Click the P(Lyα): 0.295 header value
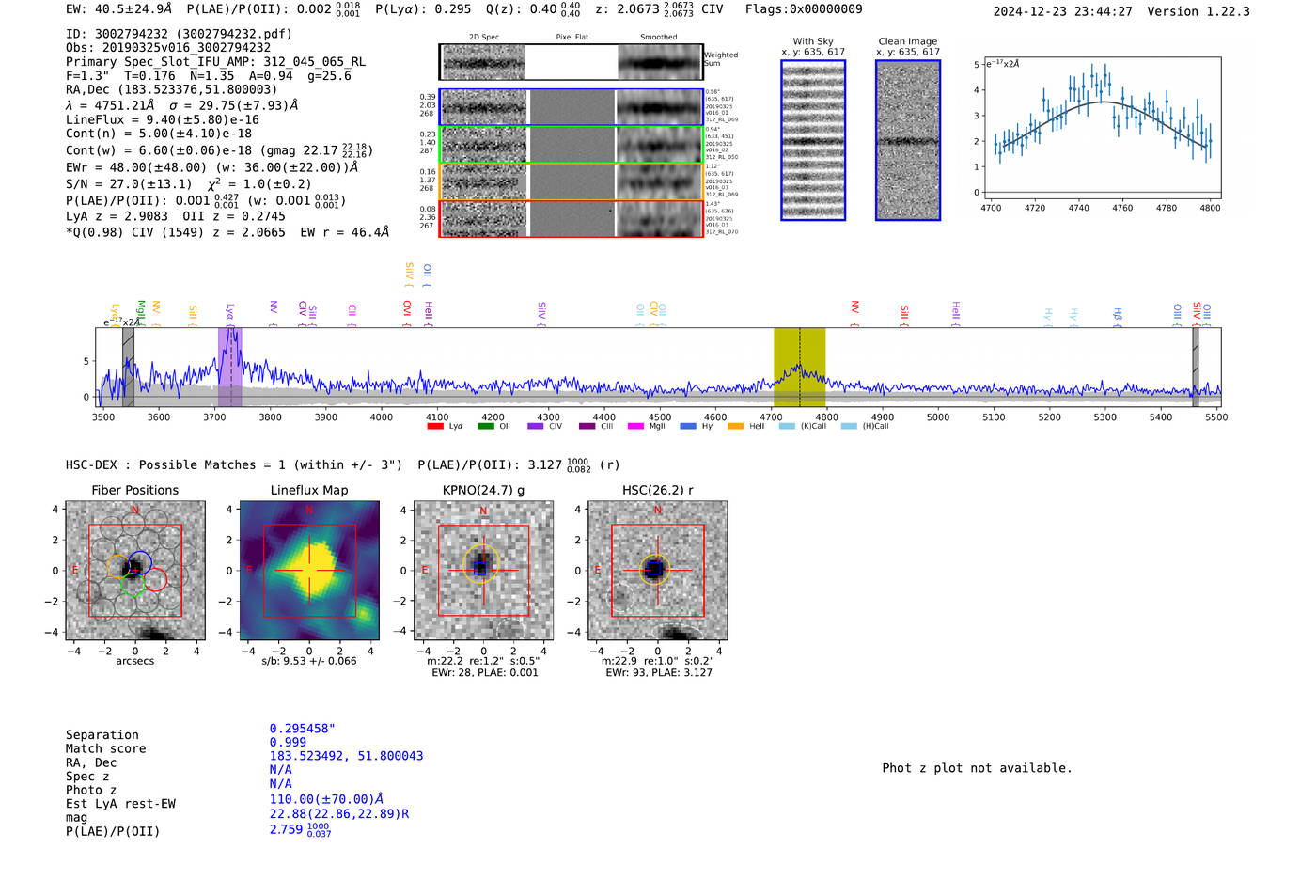 coord(423,9)
